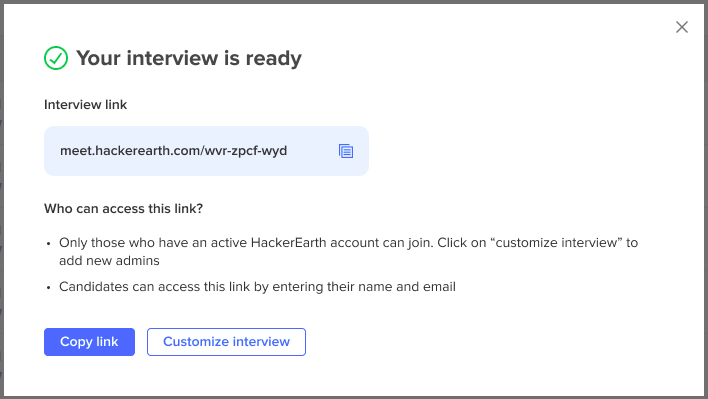Click the Who can access this link heading
The width and height of the screenshot is (708, 399).
123,209
